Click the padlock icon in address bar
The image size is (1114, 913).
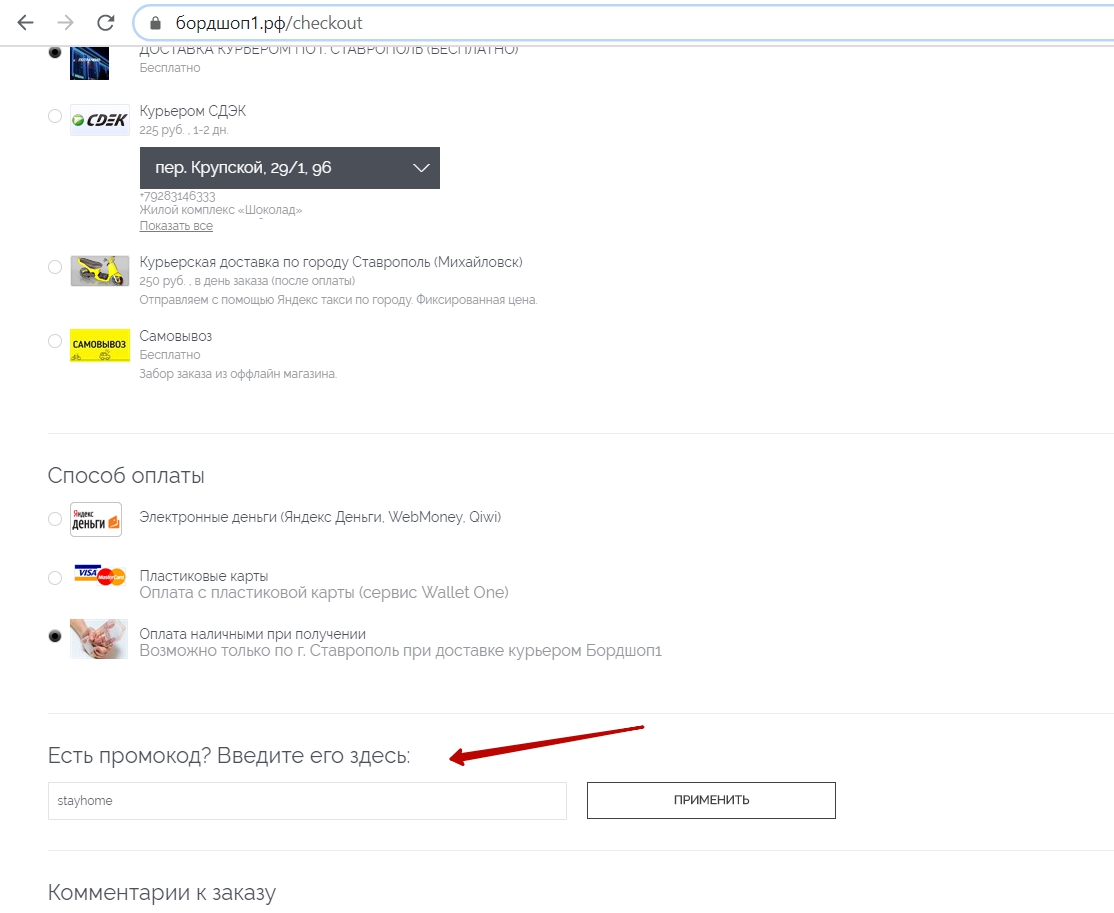click(x=154, y=23)
